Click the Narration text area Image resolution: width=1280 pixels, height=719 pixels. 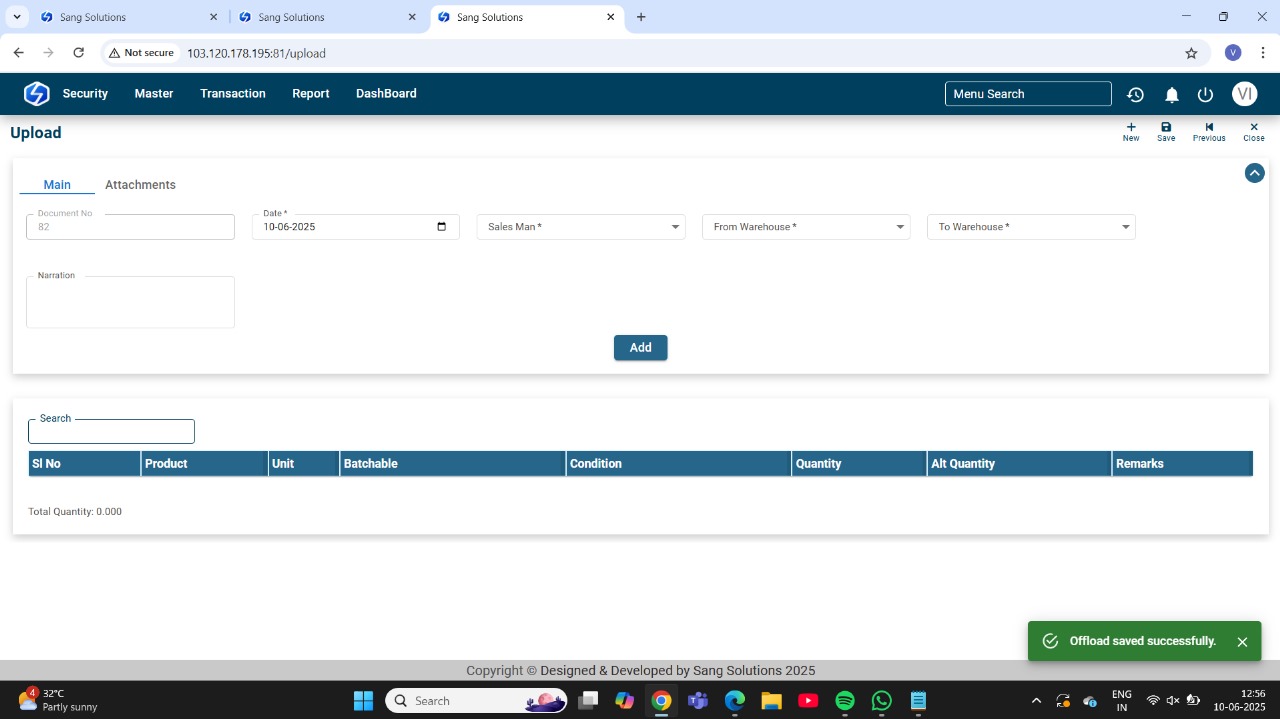pos(130,303)
